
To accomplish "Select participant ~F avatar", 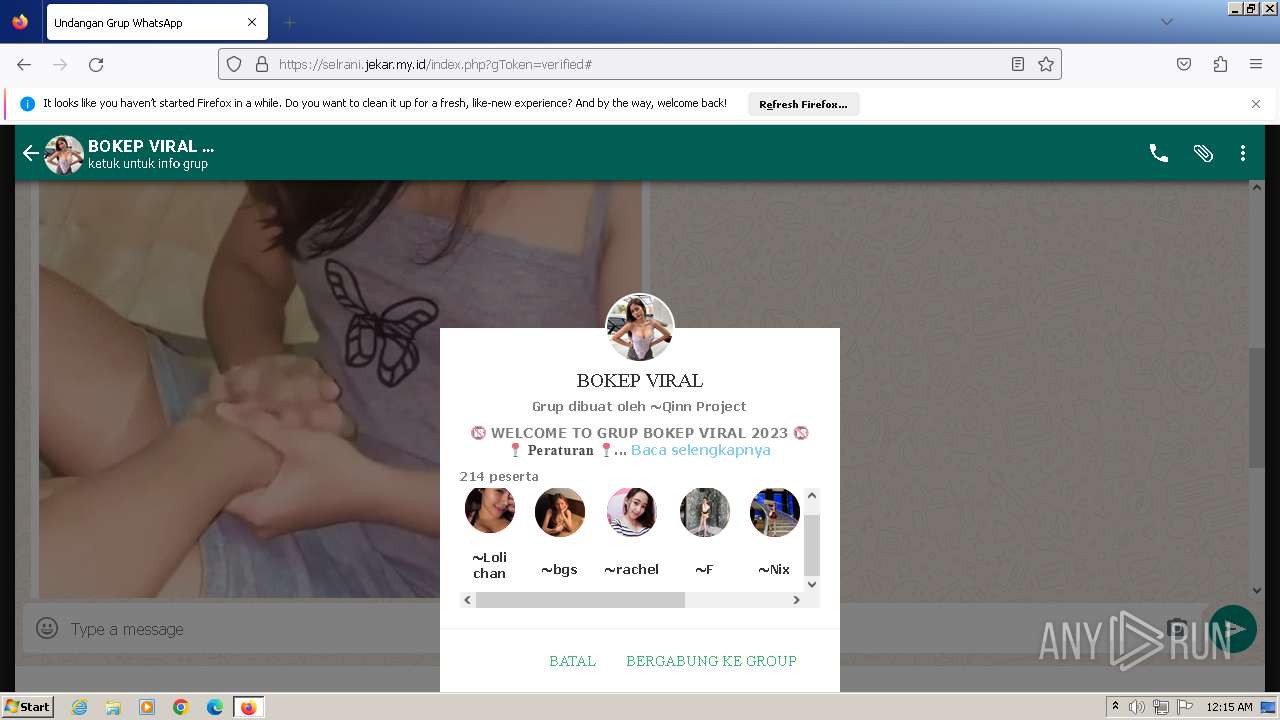I will pos(705,512).
